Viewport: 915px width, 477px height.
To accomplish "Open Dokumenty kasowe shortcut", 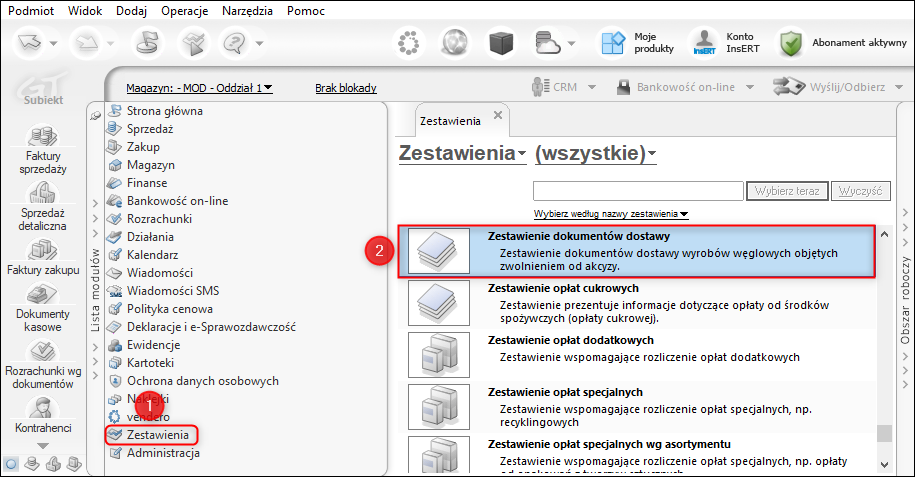I will [x=43, y=308].
